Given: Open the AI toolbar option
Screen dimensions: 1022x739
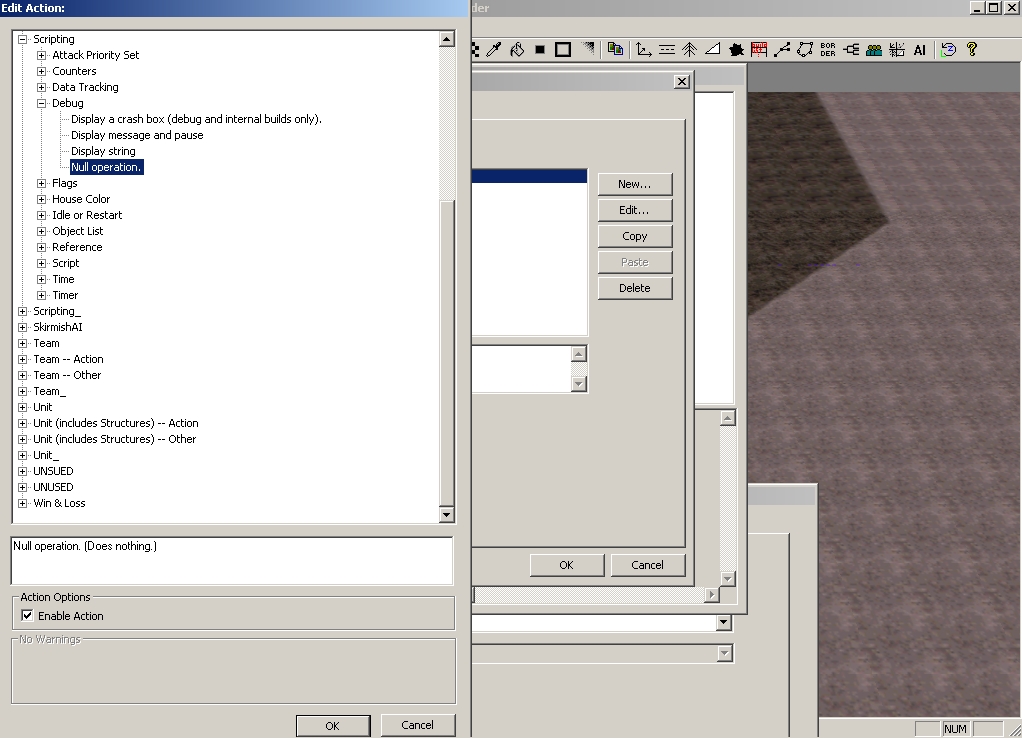Looking at the screenshot, I should coord(920,49).
